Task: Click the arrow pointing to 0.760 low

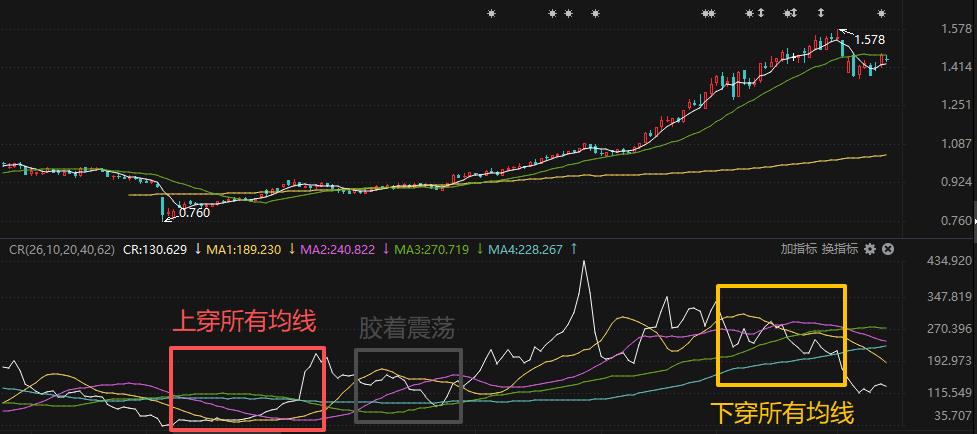Action: 171,212
